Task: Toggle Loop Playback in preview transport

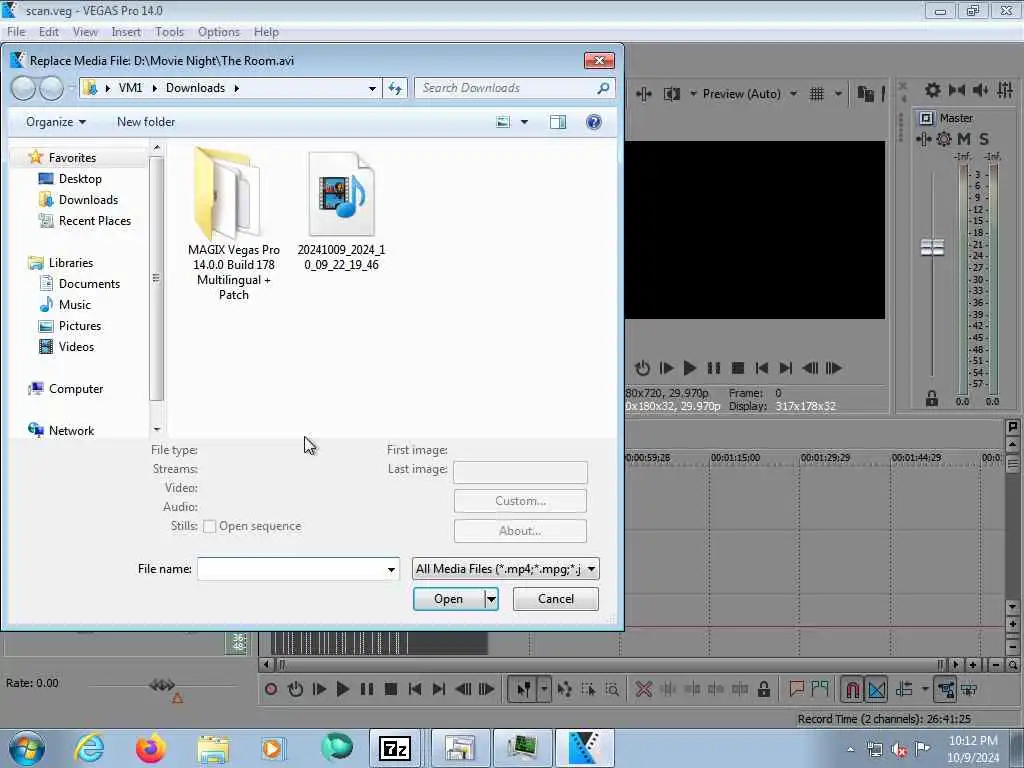Action: (642, 368)
